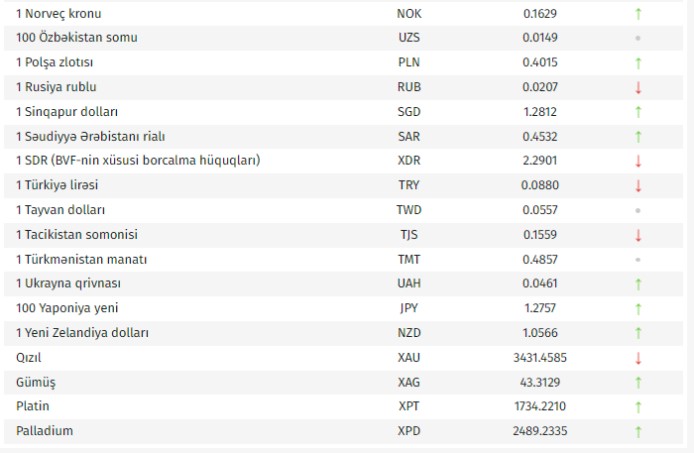Click the green up arrow for Norwegian krone
694x453 pixels.
click(637, 14)
